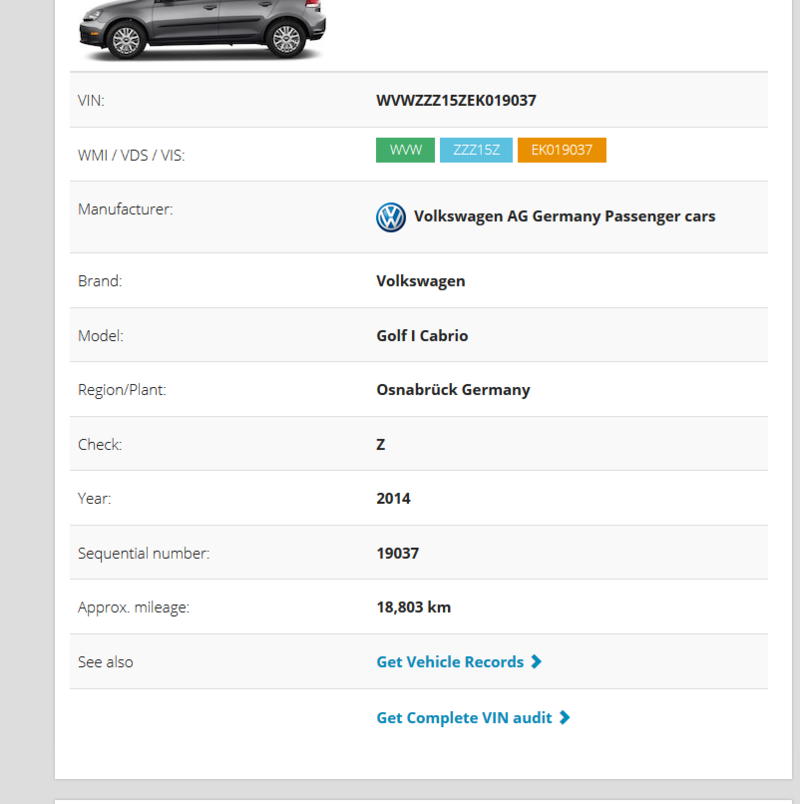Click the arrow beside Get Complete VIN audit
This screenshot has width=800, height=804.
point(565,718)
